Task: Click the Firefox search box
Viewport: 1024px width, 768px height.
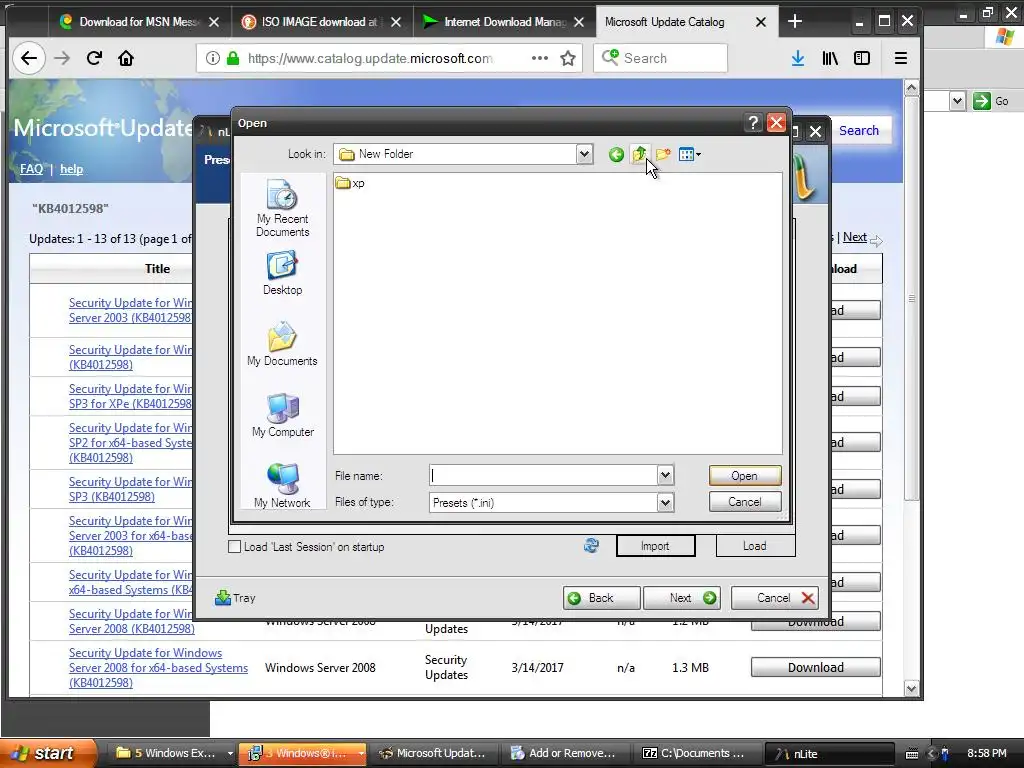Action: tap(660, 58)
